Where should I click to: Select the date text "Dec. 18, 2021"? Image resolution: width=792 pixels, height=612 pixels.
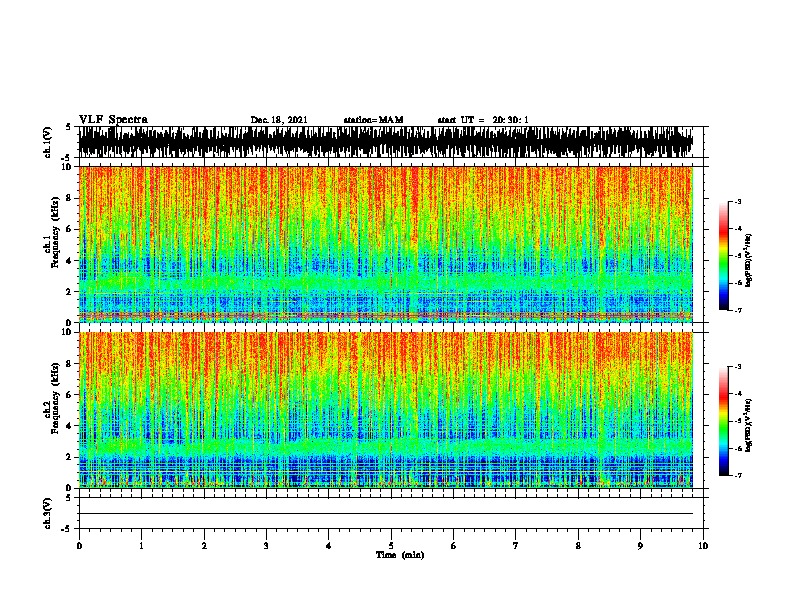point(279,120)
